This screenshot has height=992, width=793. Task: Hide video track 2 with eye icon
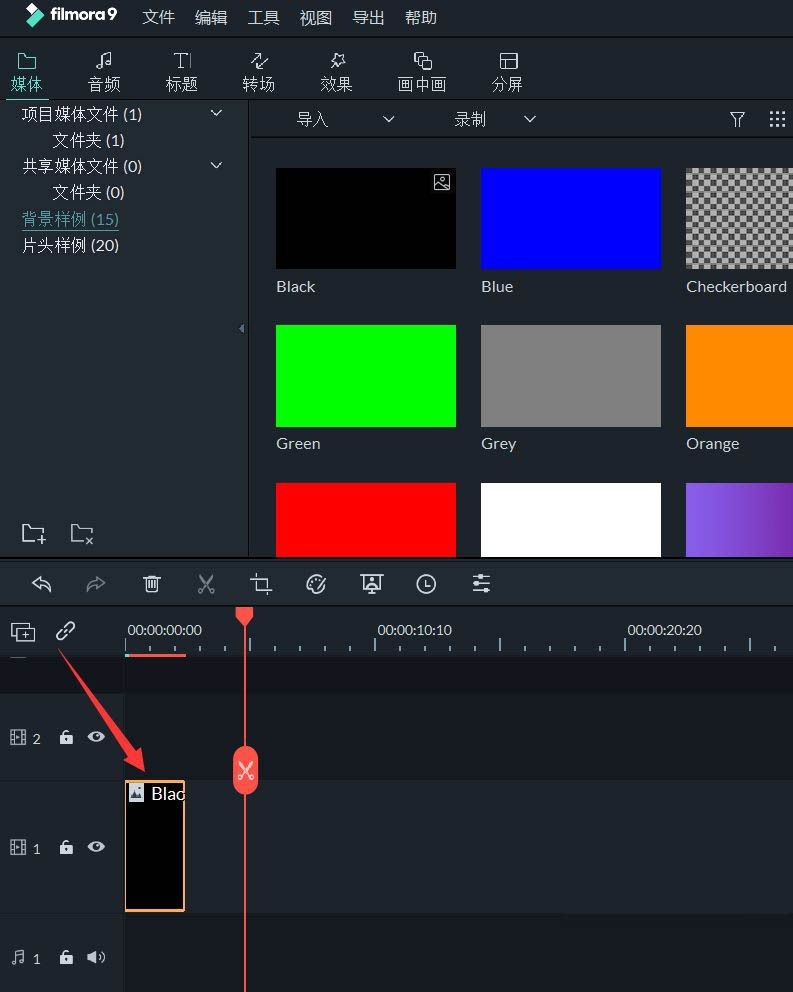tap(96, 737)
